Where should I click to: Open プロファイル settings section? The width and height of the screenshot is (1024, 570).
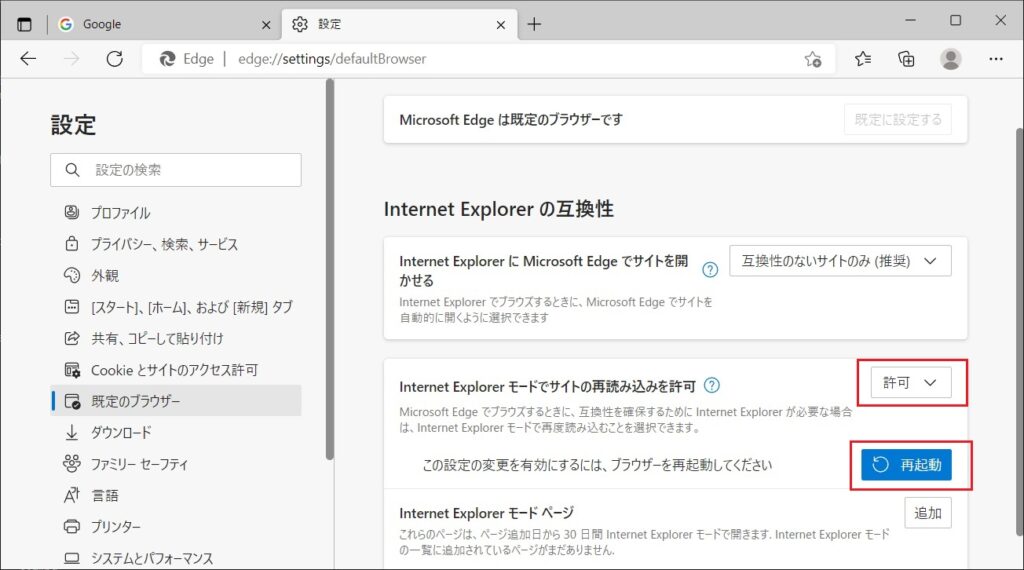click(x=176, y=212)
